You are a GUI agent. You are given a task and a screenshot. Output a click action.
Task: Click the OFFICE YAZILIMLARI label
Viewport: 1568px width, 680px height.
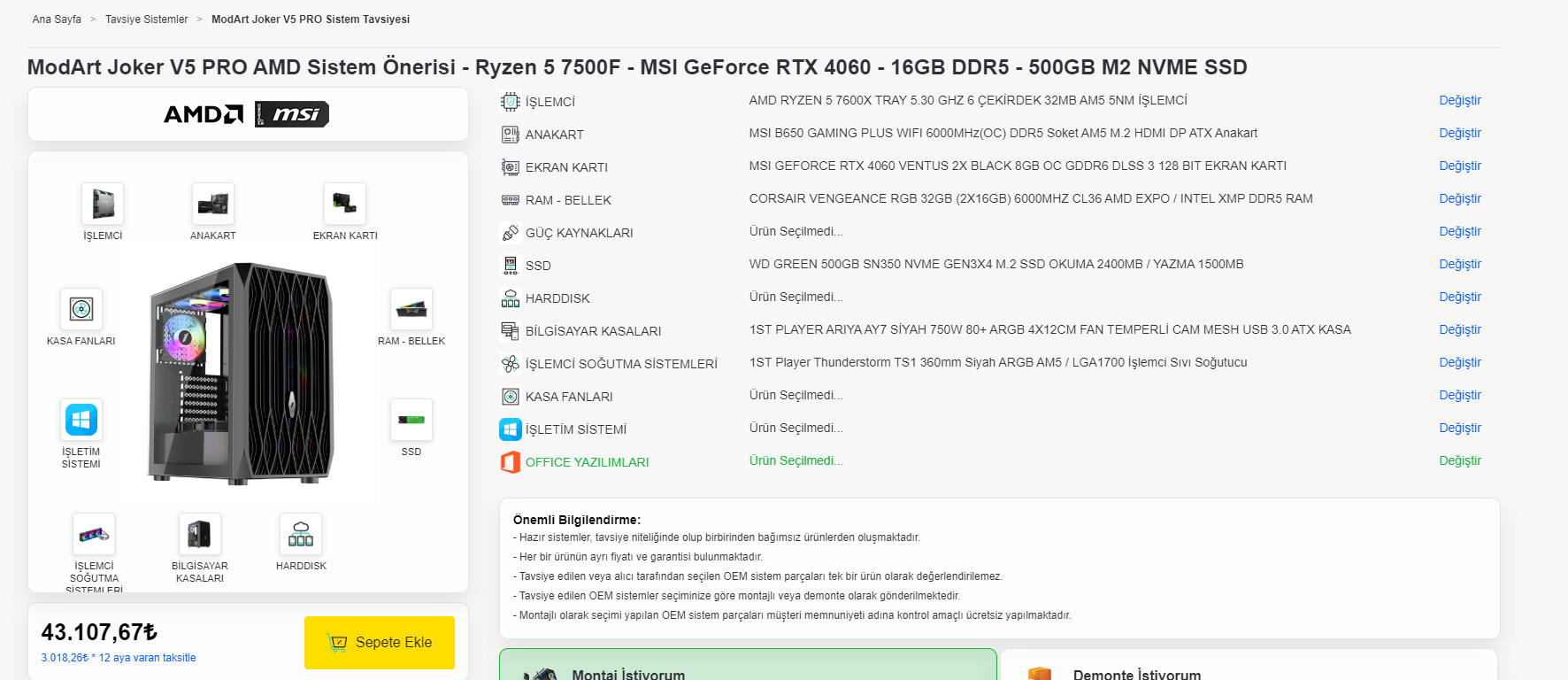coord(588,462)
